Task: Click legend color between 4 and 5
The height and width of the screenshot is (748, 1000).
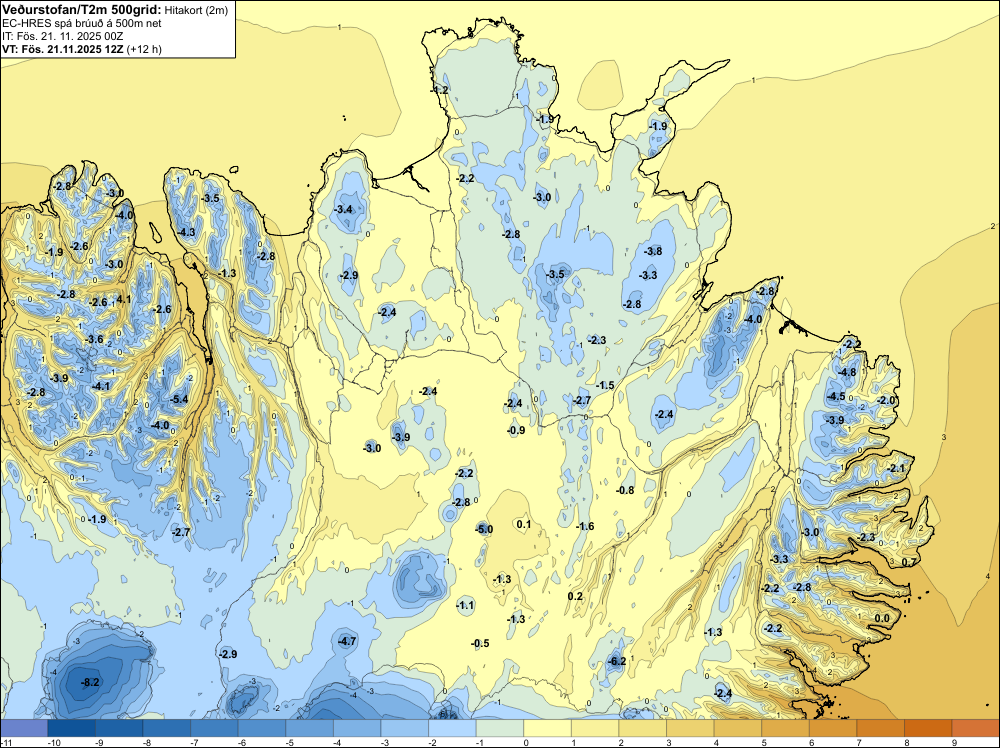Action: [x=738, y=728]
